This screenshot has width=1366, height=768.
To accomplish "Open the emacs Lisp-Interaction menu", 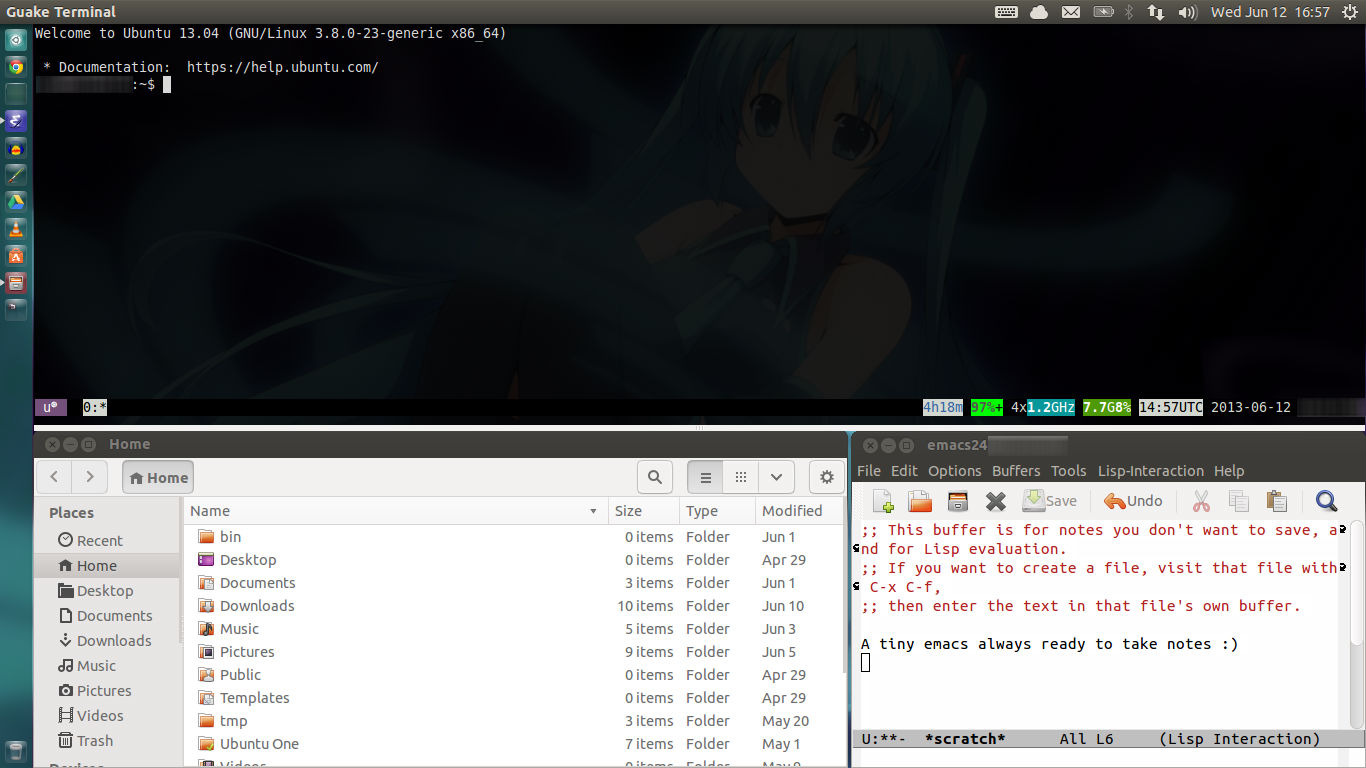I will tap(1151, 471).
